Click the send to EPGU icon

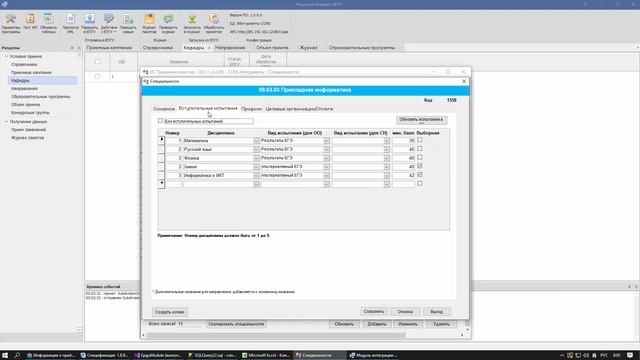(90, 23)
